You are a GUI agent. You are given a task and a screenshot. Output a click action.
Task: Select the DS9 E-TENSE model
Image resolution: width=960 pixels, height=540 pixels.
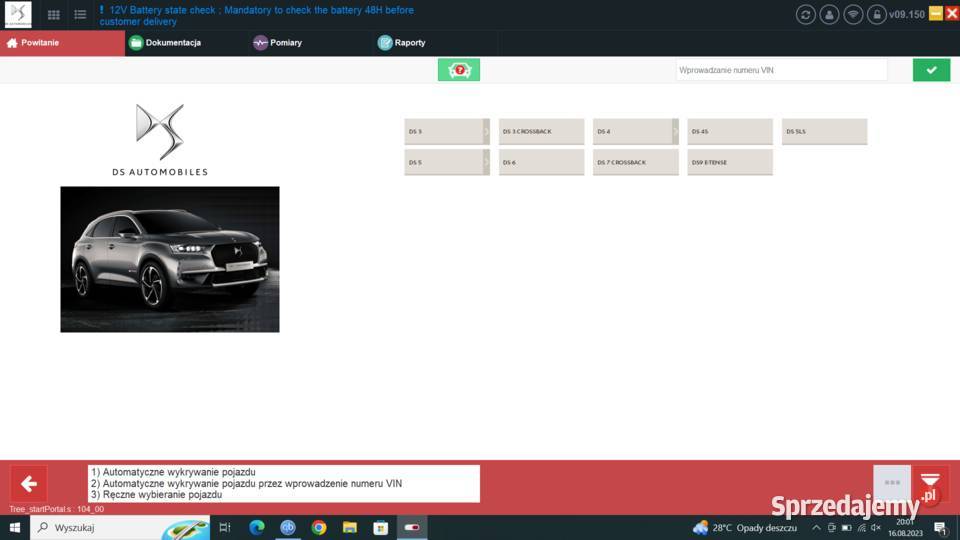[730, 162]
